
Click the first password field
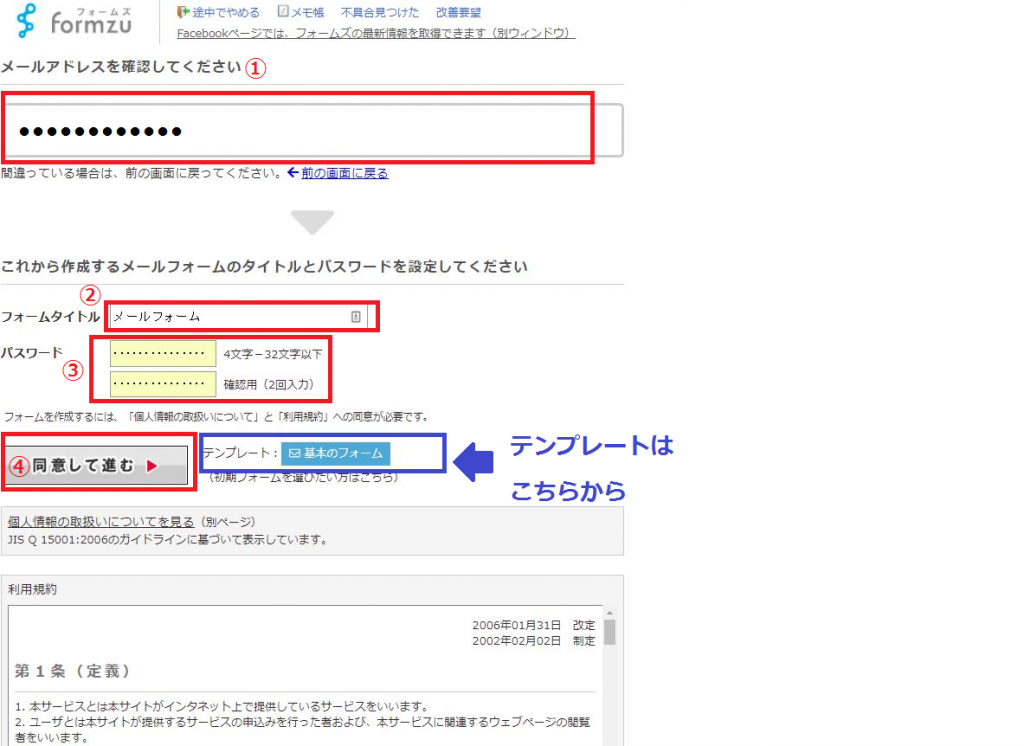click(163, 353)
